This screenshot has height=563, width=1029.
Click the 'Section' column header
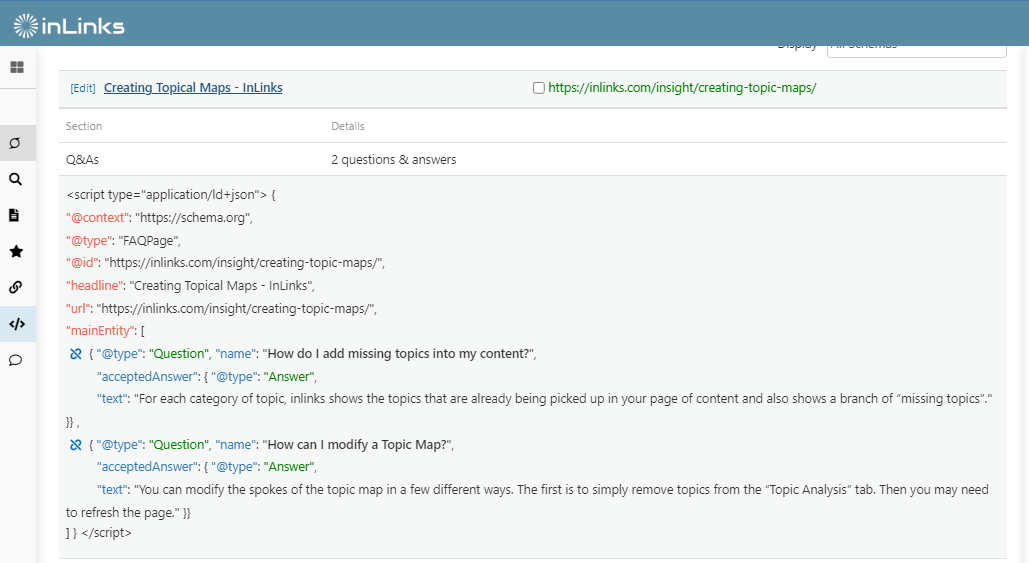pyautogui.click(x=84, y=126)
